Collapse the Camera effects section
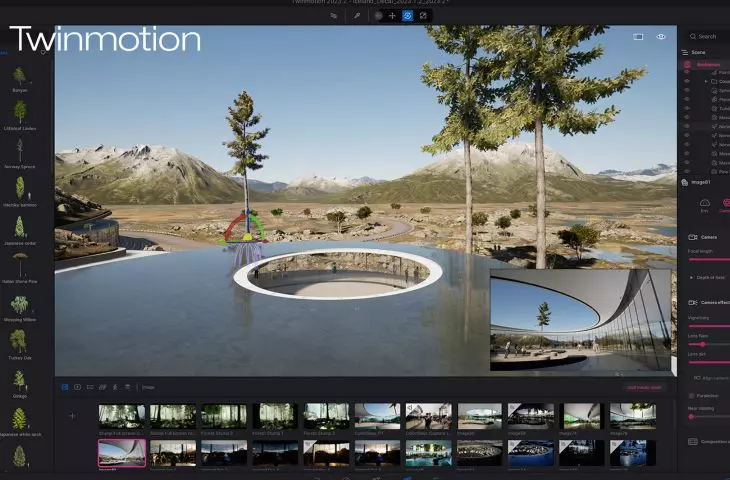The height and width of the screenshot is (480, 730). 709,303
